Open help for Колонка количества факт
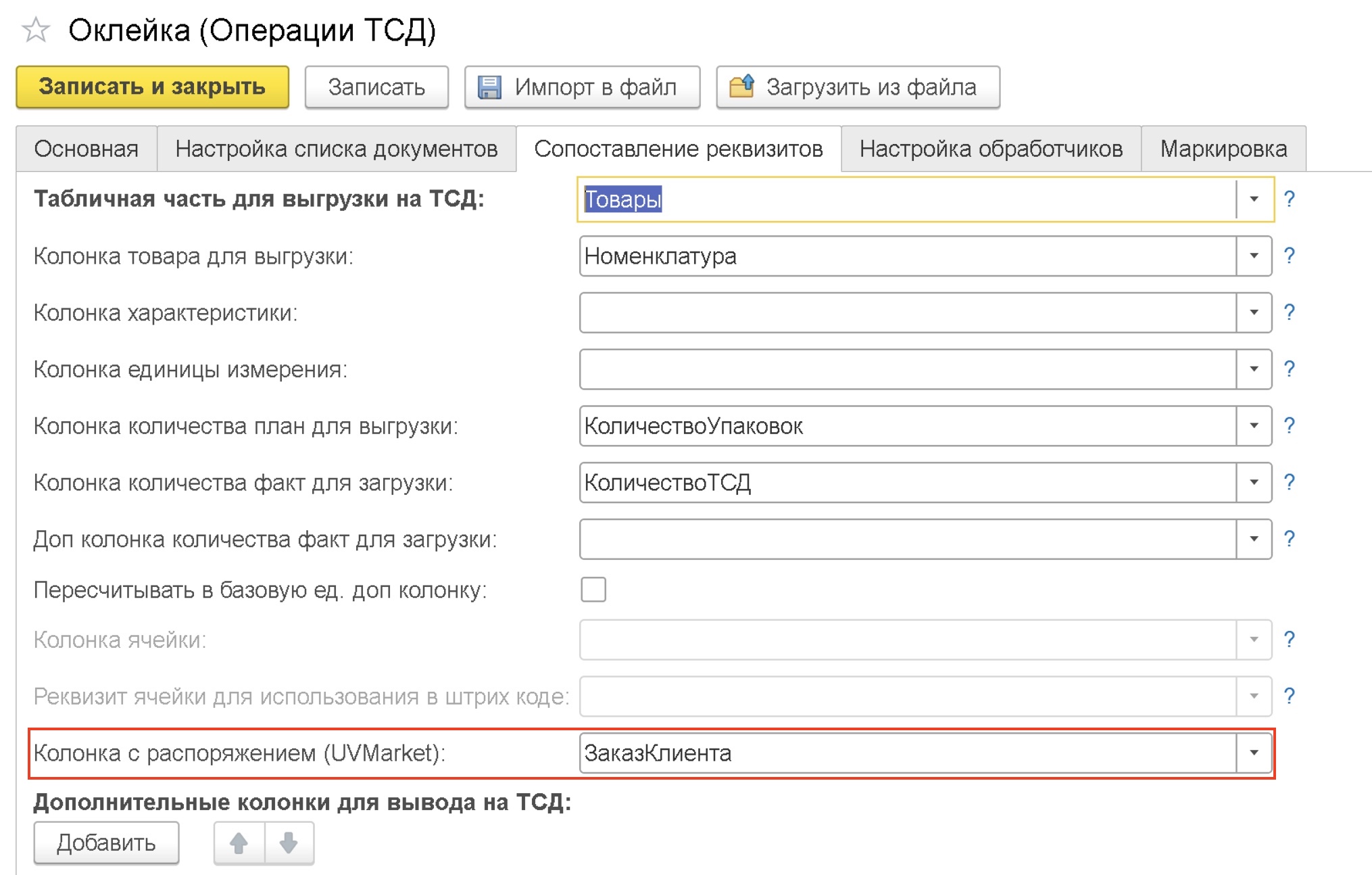 [x=1290, y=483]
